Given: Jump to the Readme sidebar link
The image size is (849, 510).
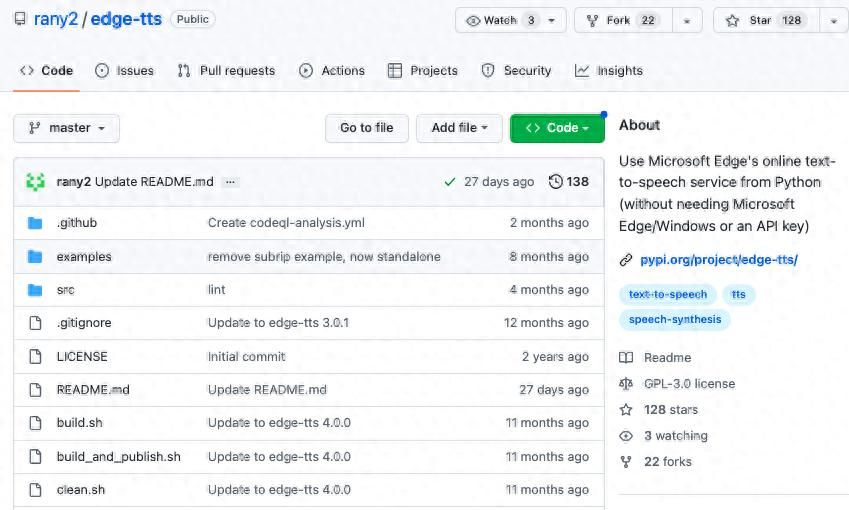Looking at the screenshot, I should 667,358.
